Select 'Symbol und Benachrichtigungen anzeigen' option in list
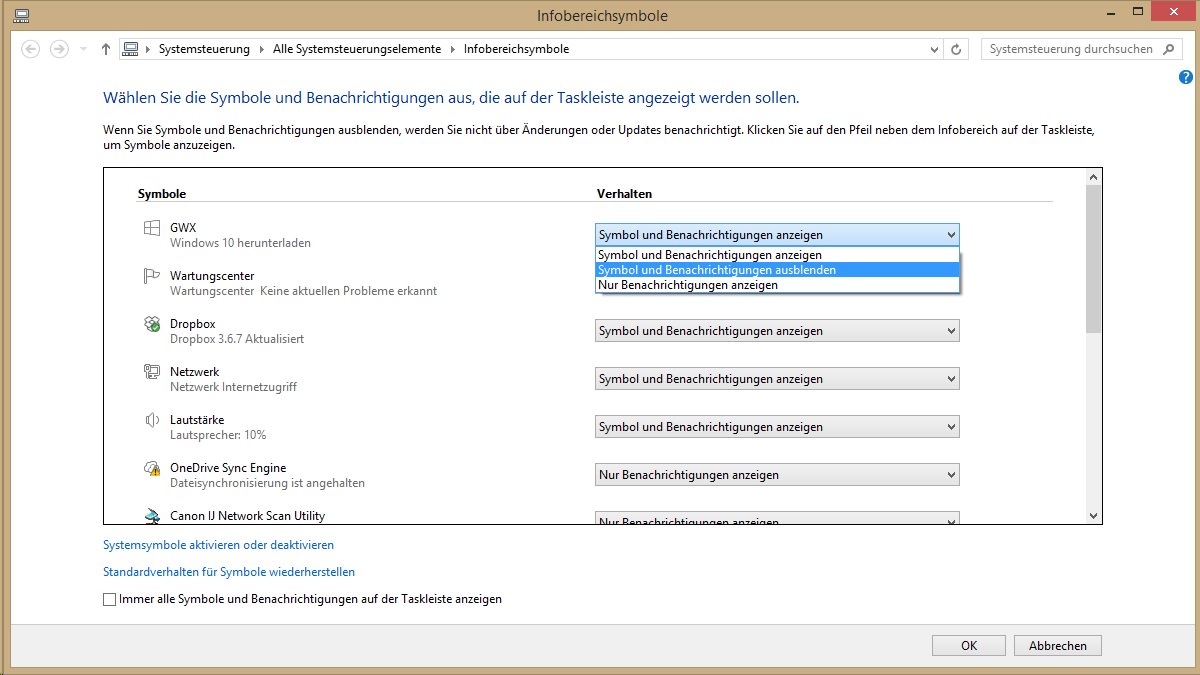 click(x=777, y=255)
